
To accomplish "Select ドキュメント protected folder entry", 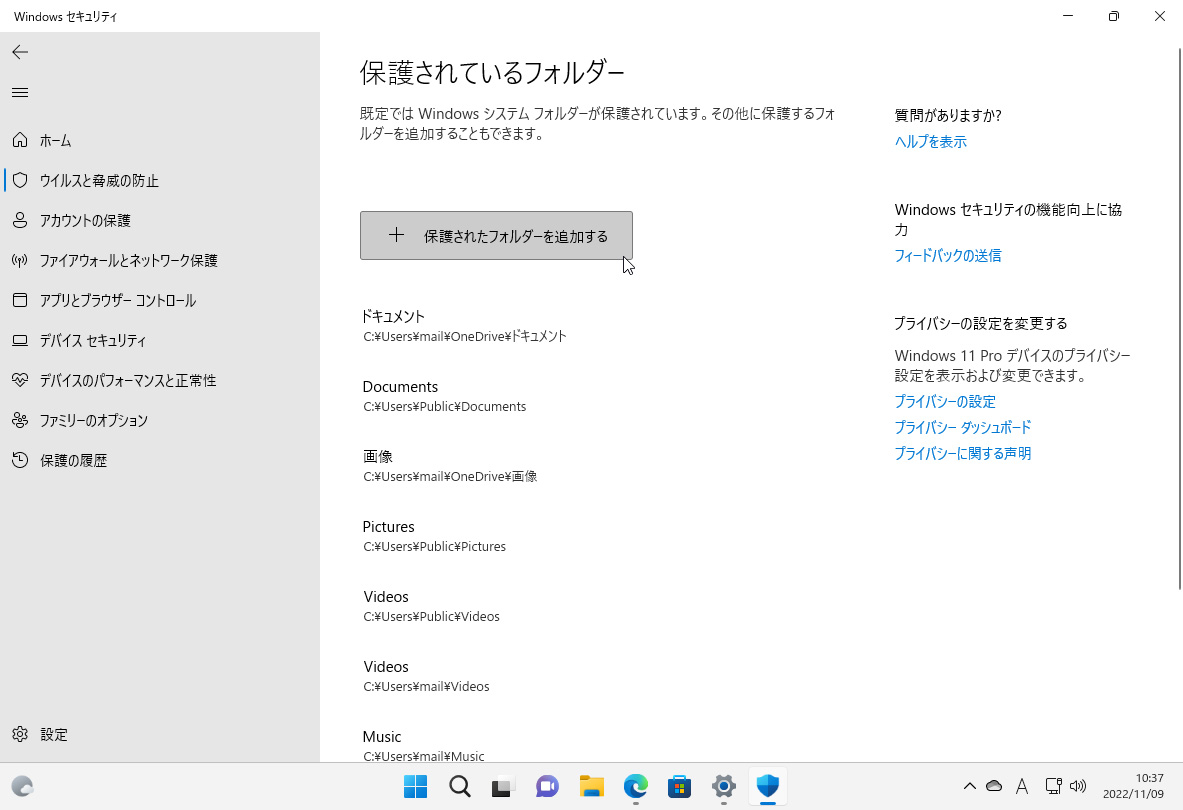I will click(464, 326).
